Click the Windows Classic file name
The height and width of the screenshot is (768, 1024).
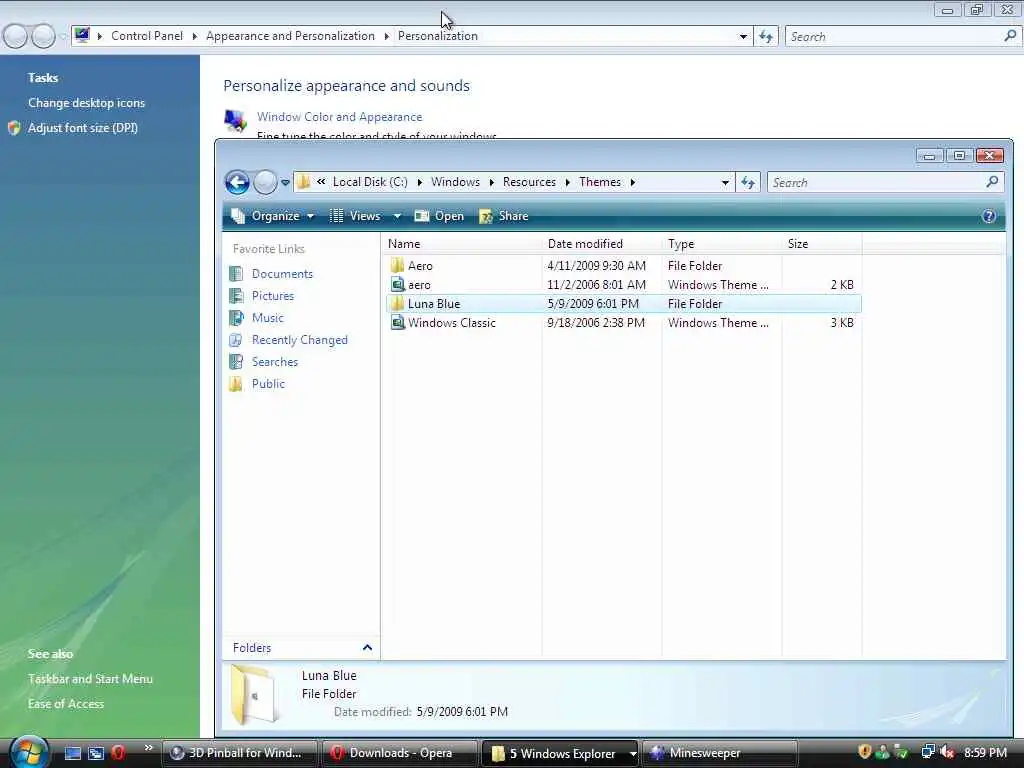coord(452,323)
